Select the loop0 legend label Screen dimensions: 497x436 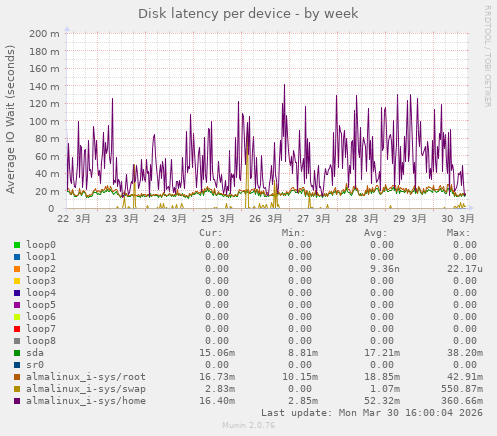(41, 245)
